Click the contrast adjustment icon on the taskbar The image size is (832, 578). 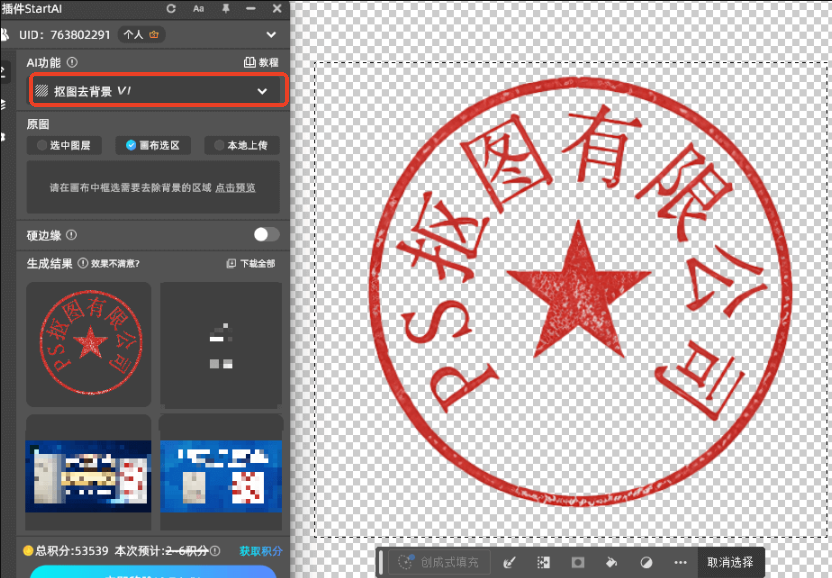coord(646,562)
